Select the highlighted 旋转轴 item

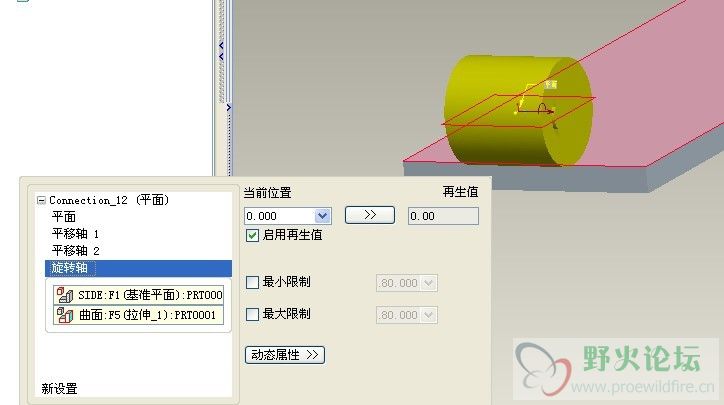[139, 268]
